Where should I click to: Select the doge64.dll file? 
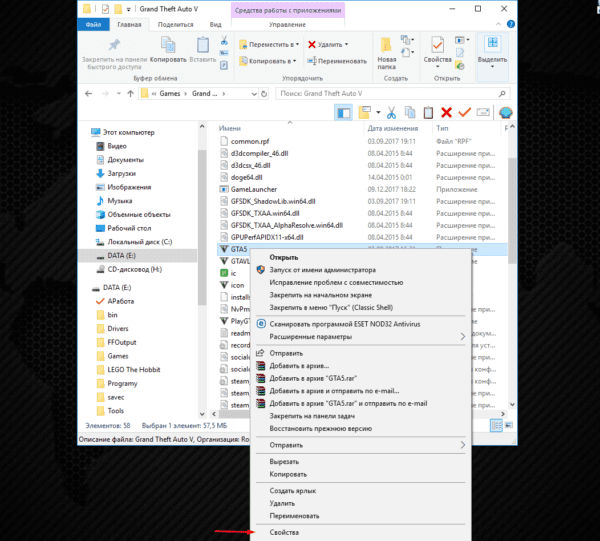(241, 178)
